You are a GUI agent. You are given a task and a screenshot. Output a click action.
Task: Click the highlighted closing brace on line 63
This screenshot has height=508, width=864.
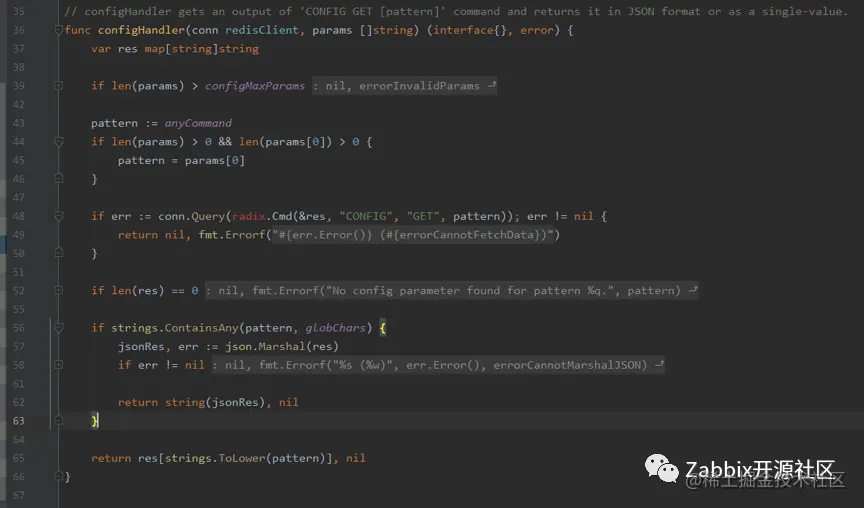pos(95,421)
